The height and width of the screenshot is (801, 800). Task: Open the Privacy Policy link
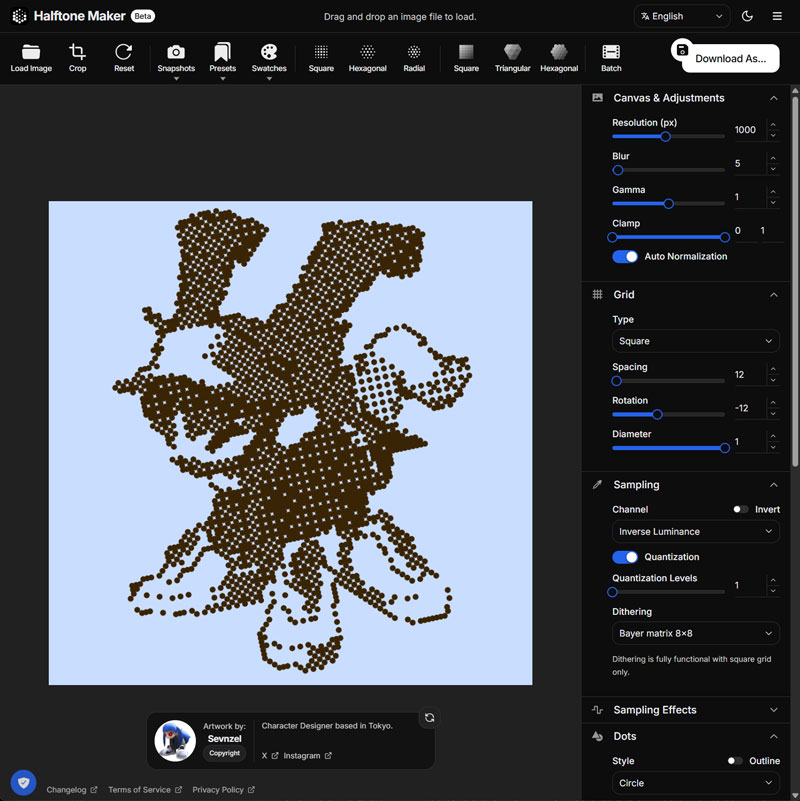click(223, 789)
